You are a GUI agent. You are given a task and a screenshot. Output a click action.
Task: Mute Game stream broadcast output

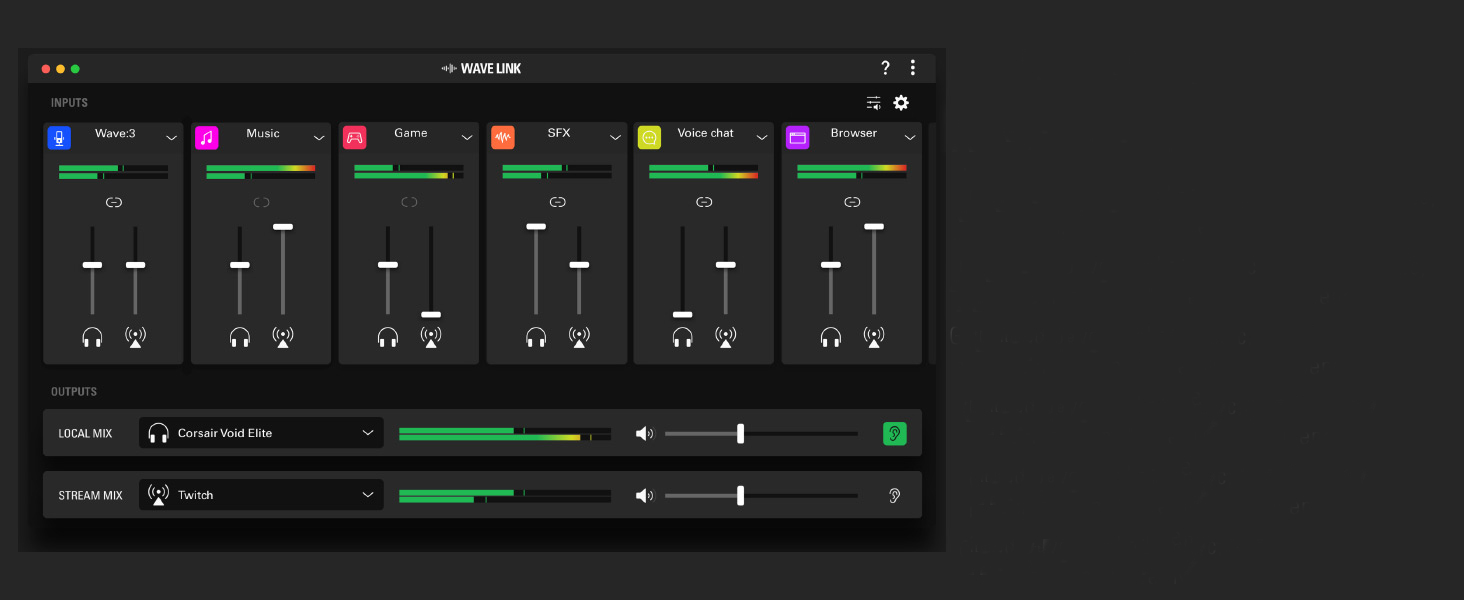pyautogui.click(x=431, y=337)
